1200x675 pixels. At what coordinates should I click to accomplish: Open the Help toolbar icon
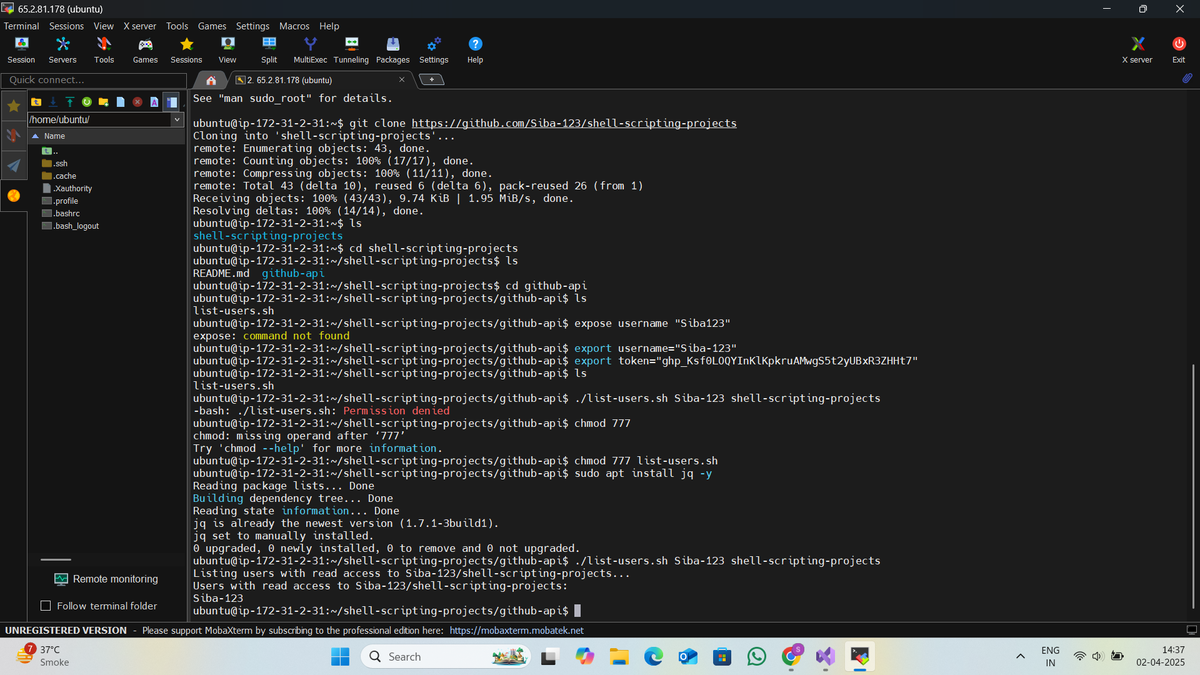click(x=475, y=50)
